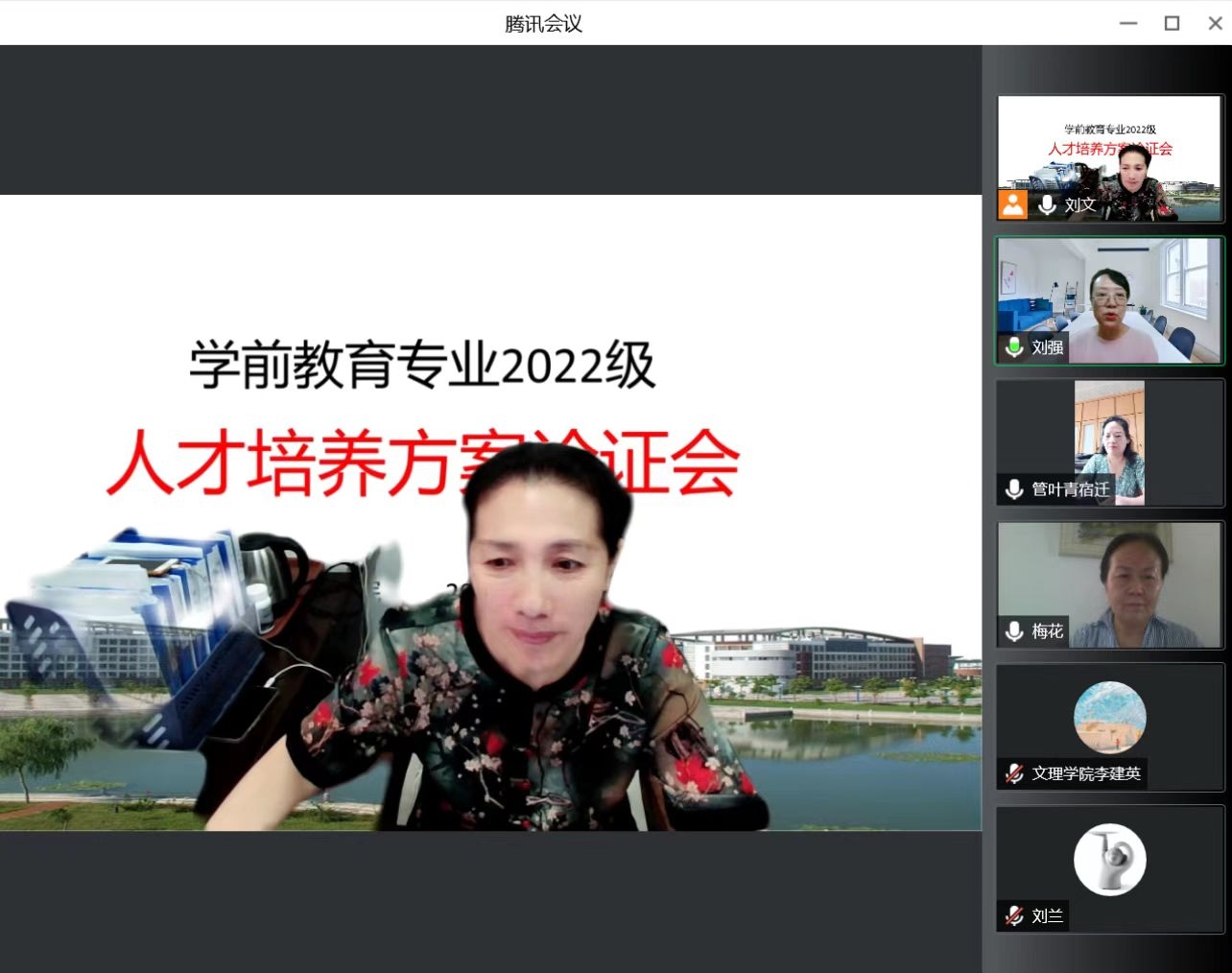Image resolution: width=1232 pixels, height=973 pixels.
Task: Click the muted microphone icon for 文理学院李建英
Action: pos(1014,773)
